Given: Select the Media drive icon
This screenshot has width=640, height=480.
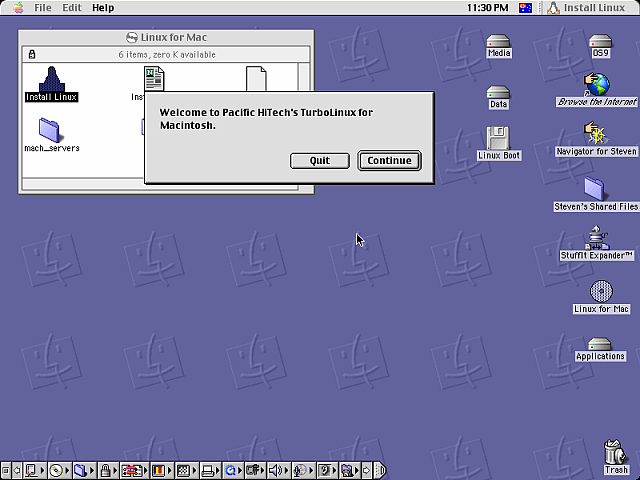Looking at the screenshot, I should [x=499, y=46].
